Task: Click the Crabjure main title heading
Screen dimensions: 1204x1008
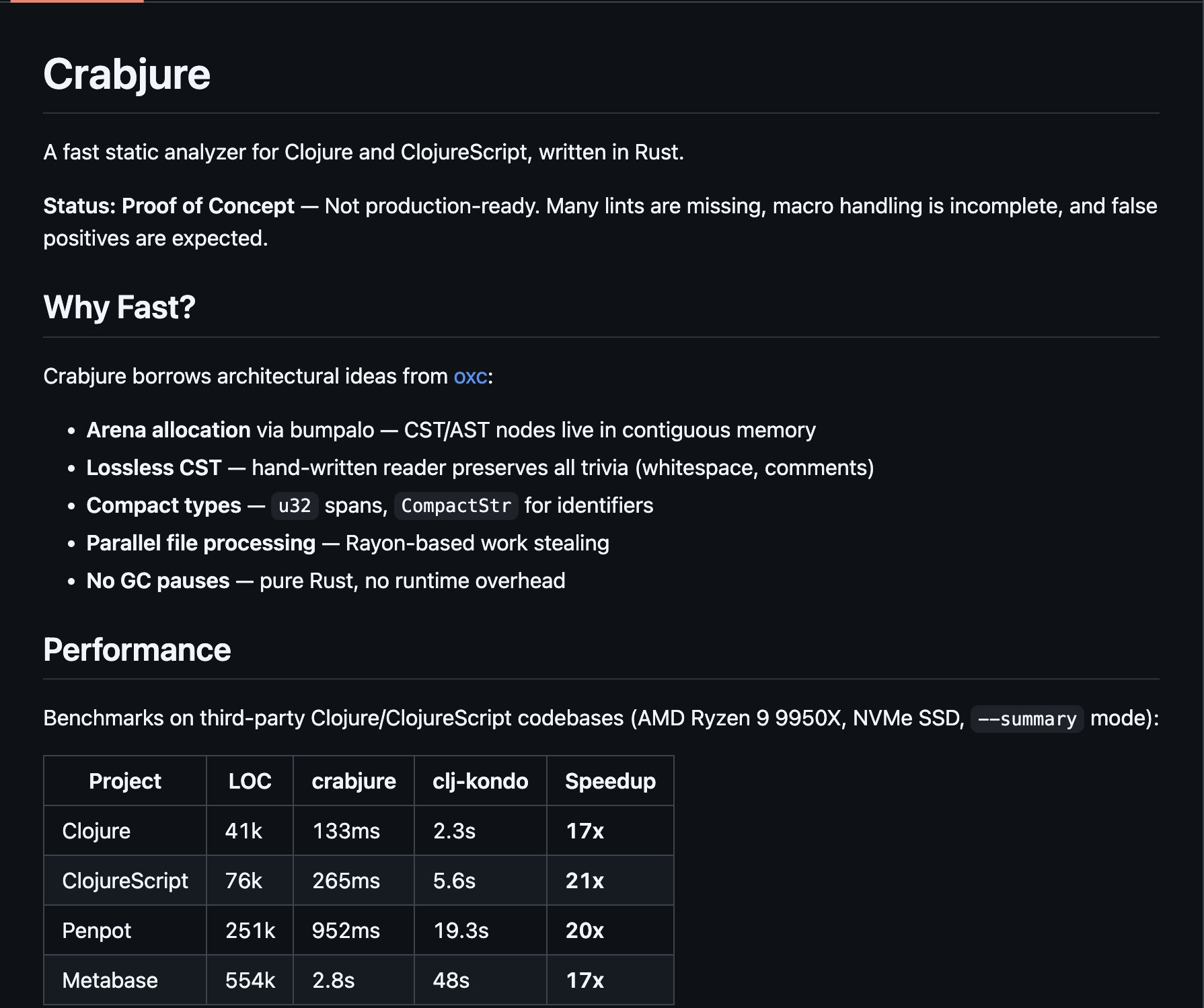Action: tap(126, 74)
